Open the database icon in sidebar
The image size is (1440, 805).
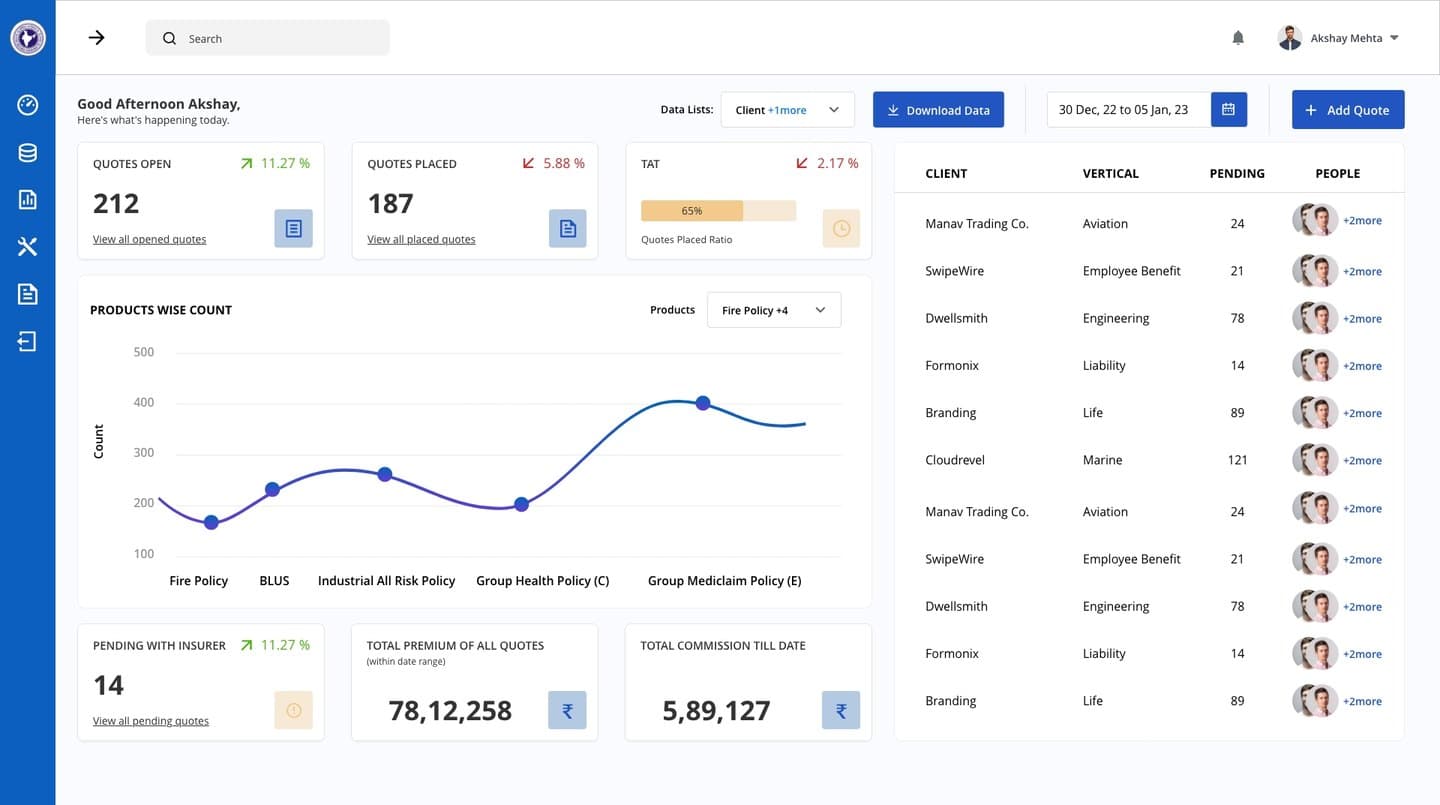[28, 153]
